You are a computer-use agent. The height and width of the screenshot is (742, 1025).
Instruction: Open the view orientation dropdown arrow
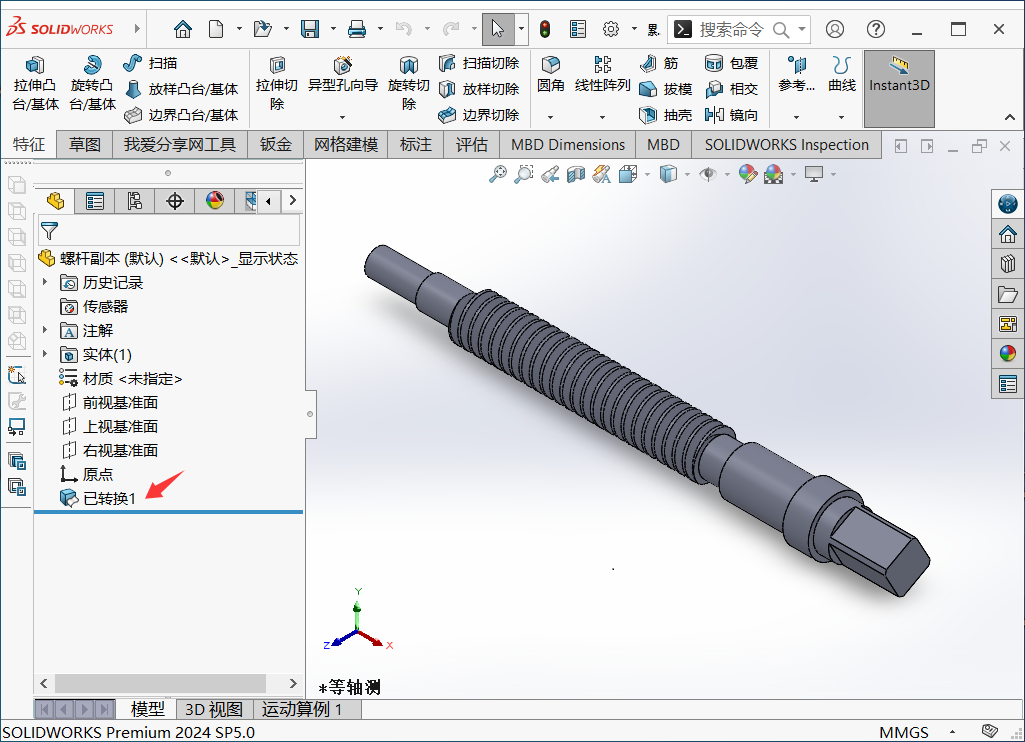[x=647, y=173]
